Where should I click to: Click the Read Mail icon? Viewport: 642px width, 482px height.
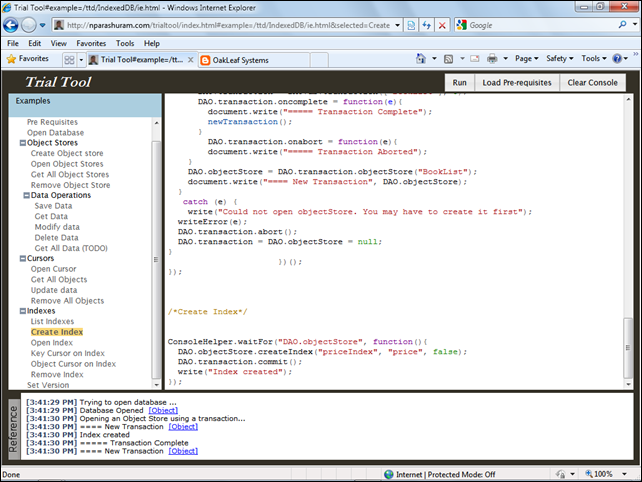click(475, 59)
